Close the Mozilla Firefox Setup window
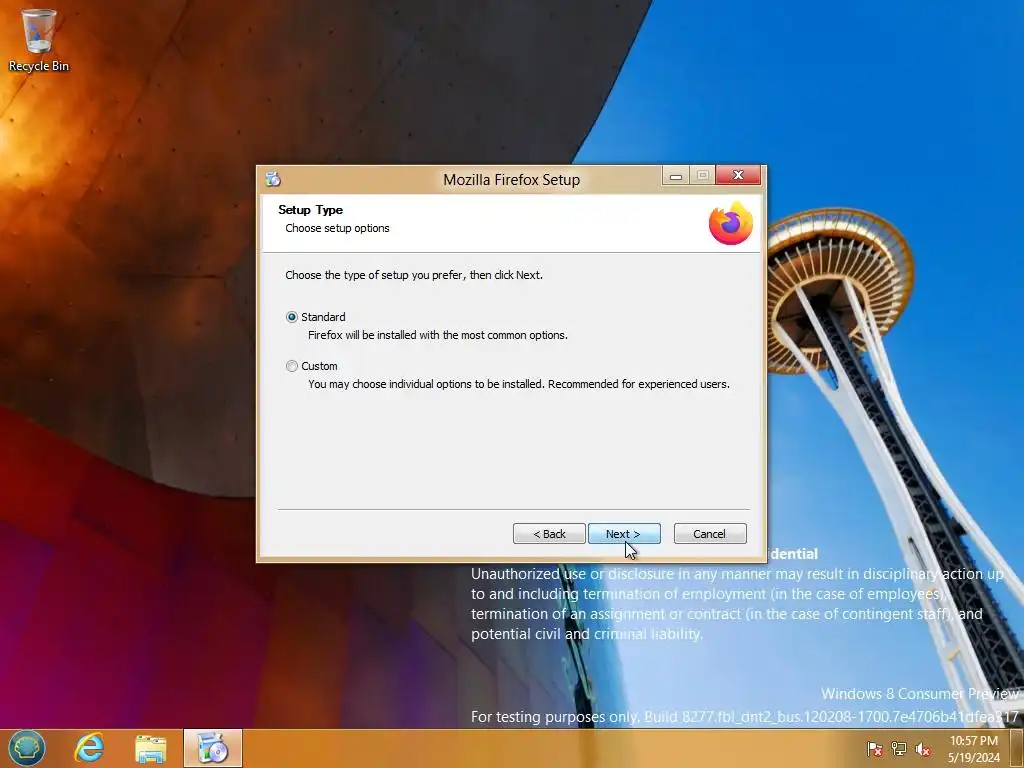 (x=738, y=175)
